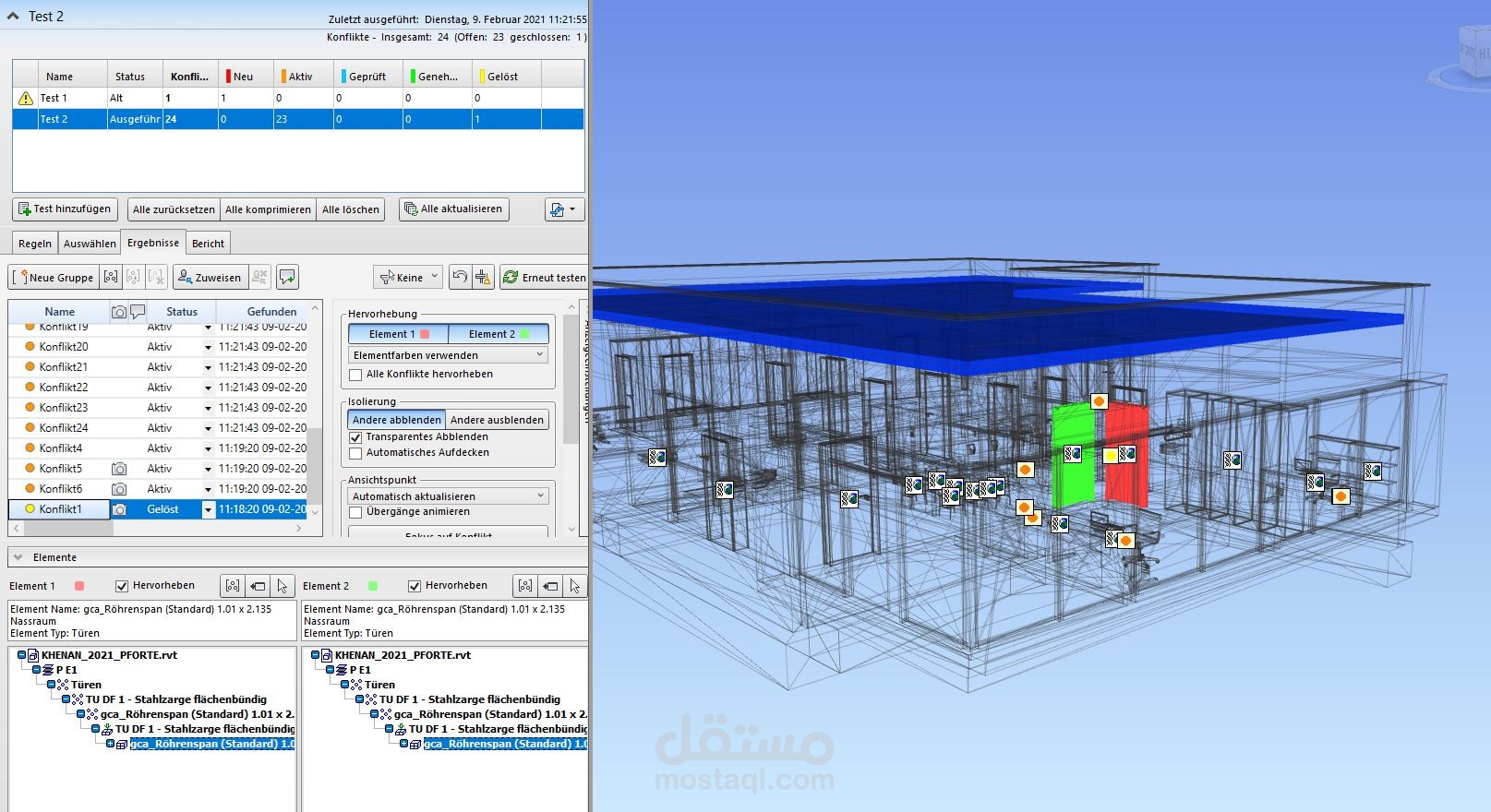Click the undo arrow icon next to Keine
Viewport: 1491px width, 812px height.
pyautogui.click(x=459, y=277)
